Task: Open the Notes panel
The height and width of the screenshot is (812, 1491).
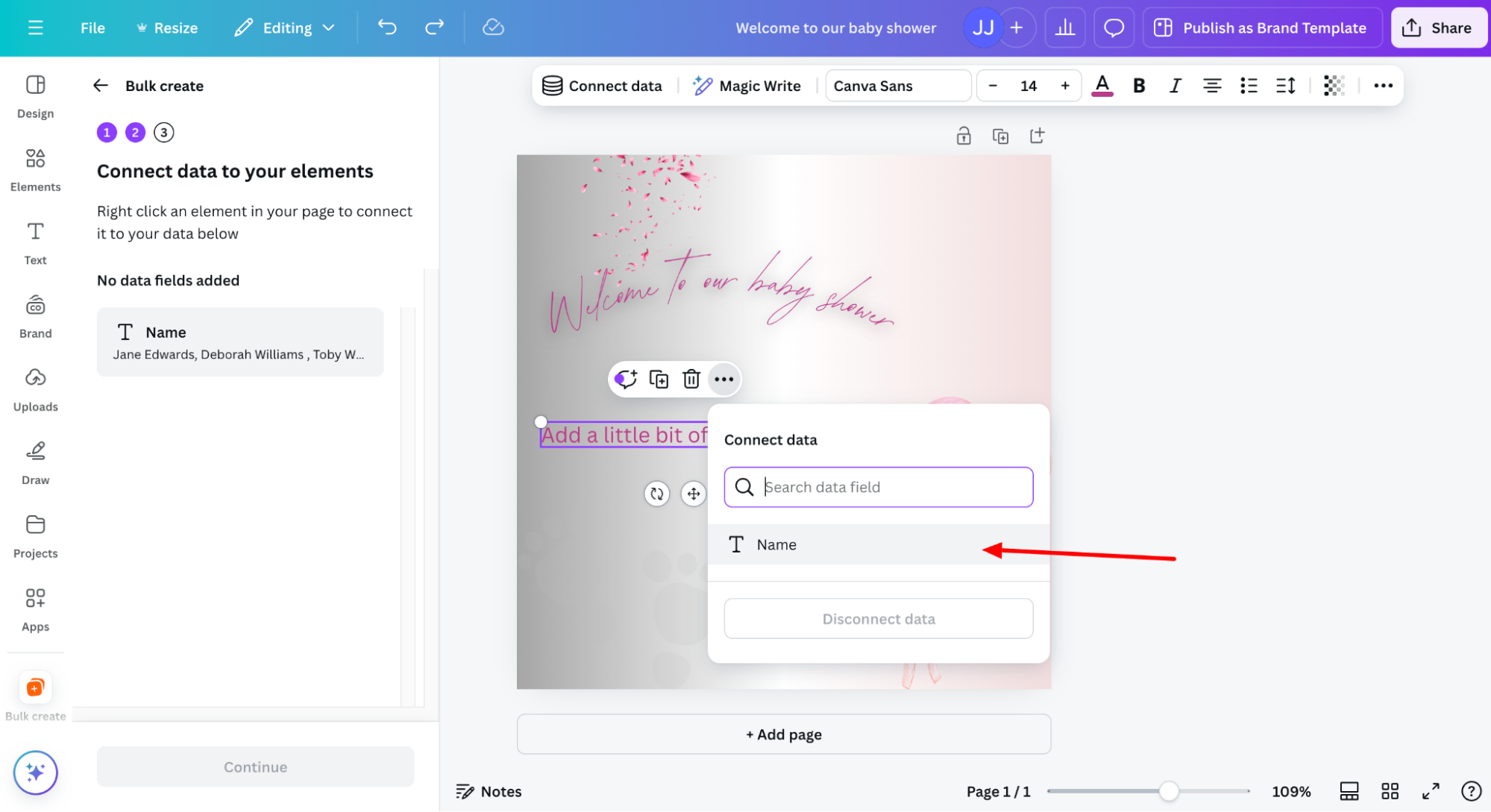Action: click(489, 791)
